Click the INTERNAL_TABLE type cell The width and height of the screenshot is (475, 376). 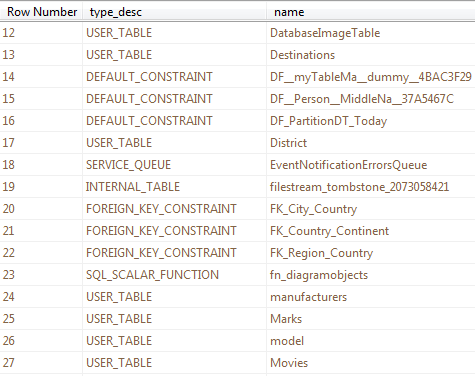pos(174,187)
